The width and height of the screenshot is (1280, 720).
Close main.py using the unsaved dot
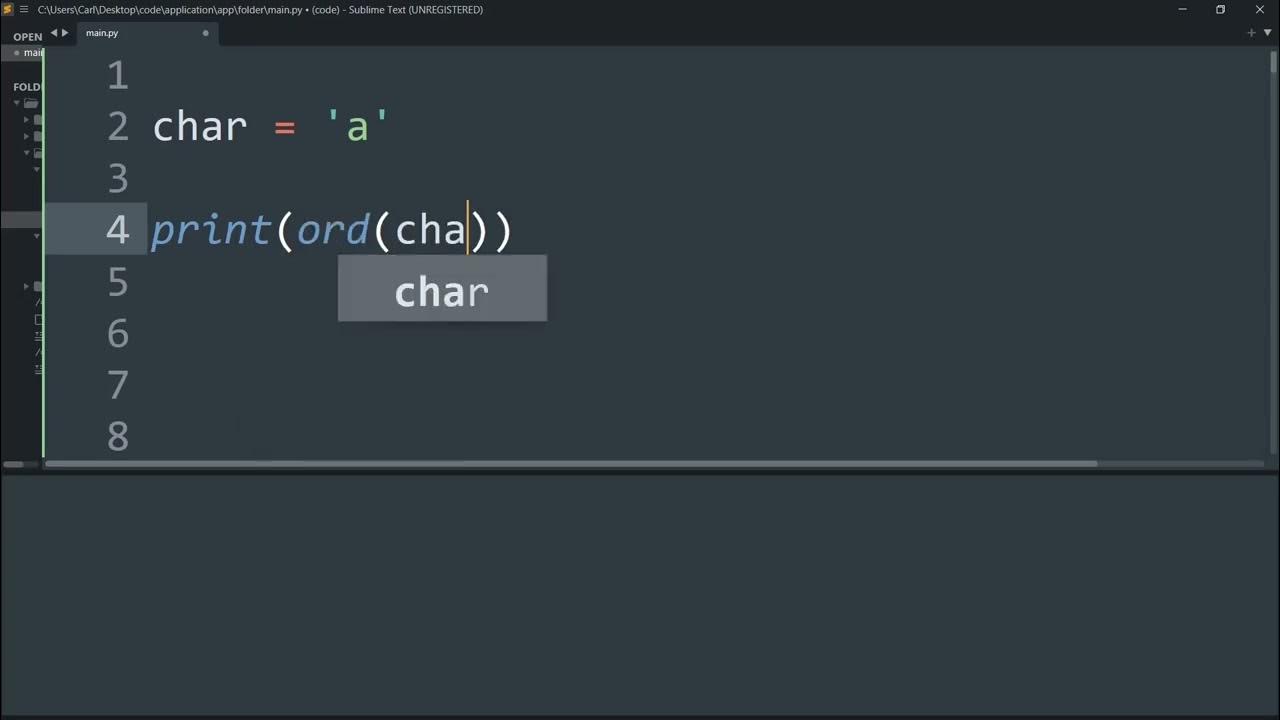click(x=206, y=33)
